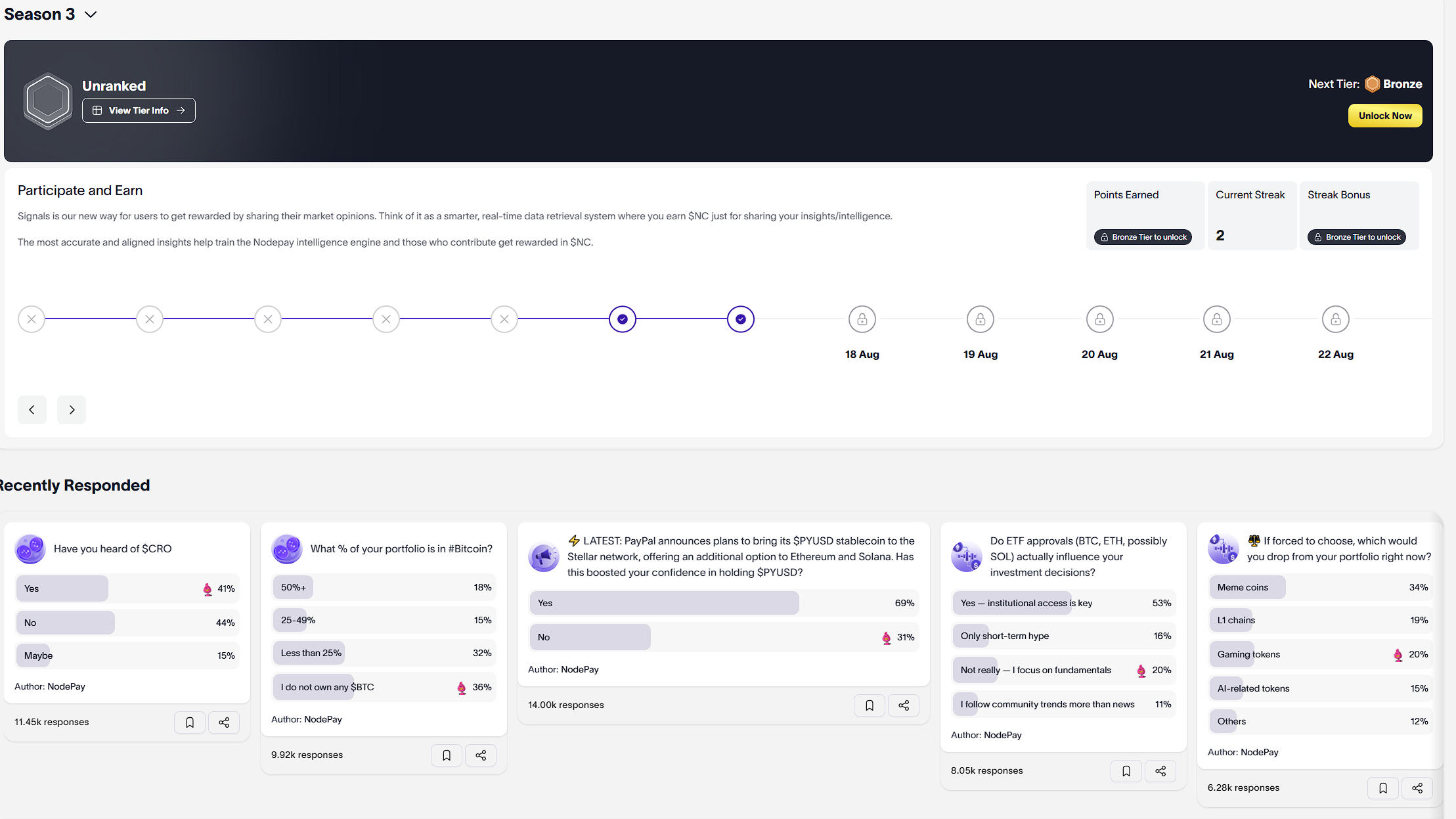The height and width of the screenshot is (819, 1456).
Task: Select the 18 Aug locked streak marker
Action: click(862, 319)
